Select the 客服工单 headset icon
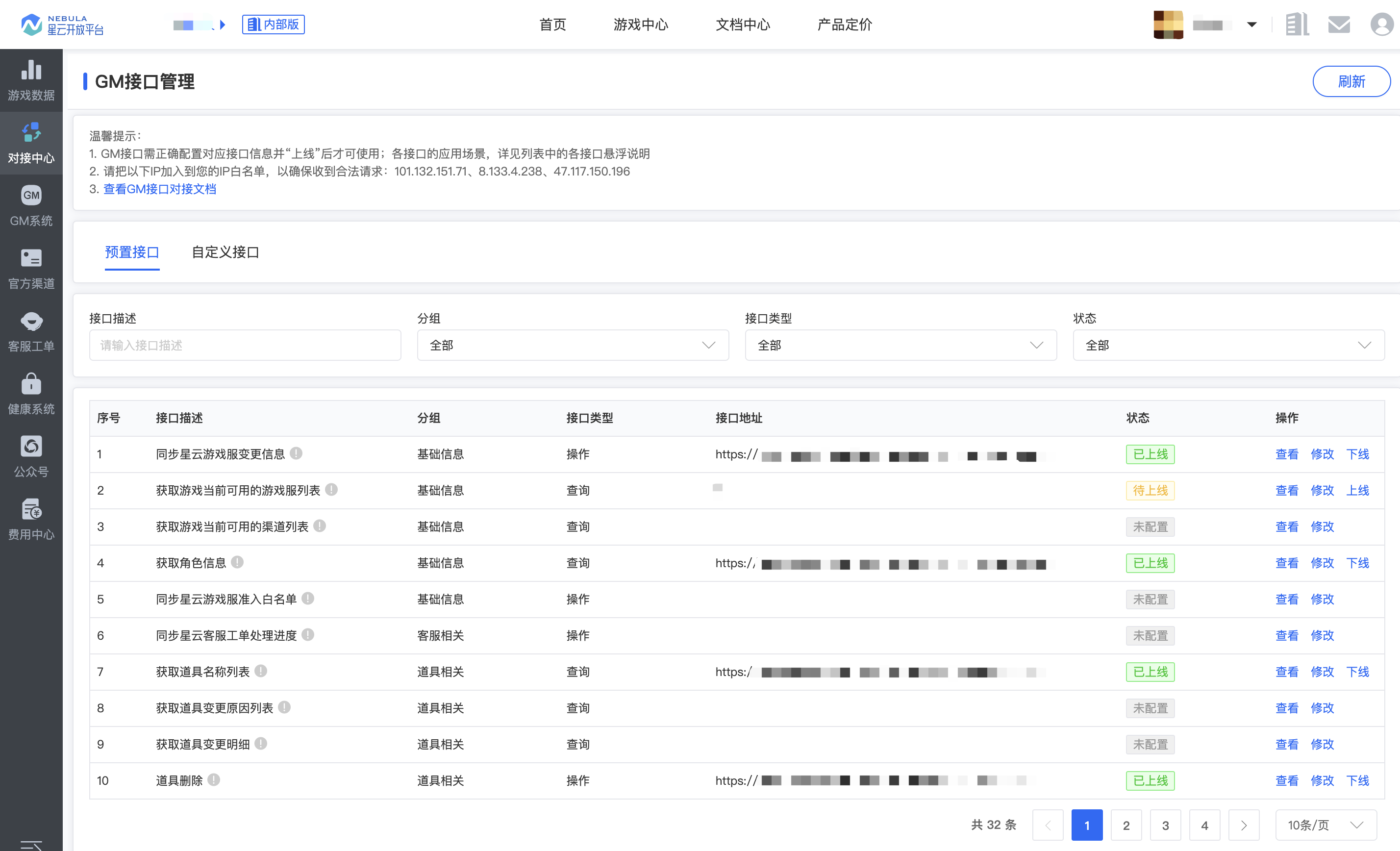 coord(31,321)
